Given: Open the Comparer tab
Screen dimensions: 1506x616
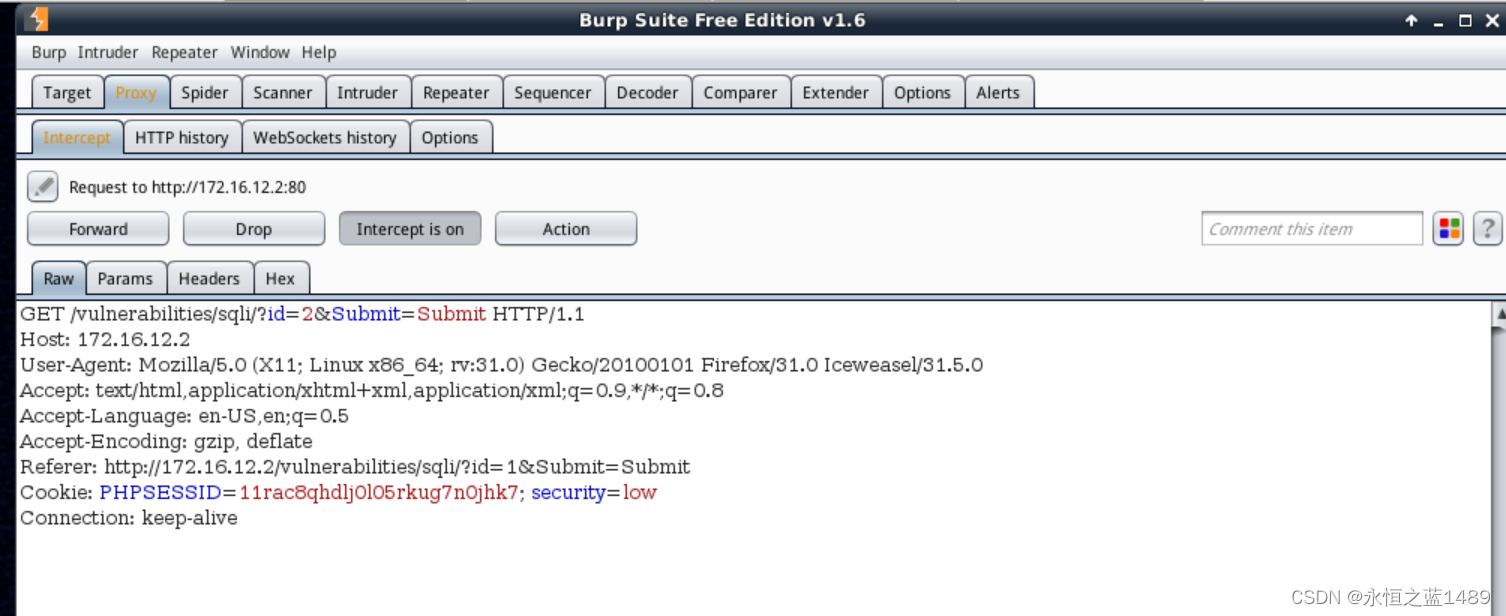Looking at the screenshot, I should (740, 93).
